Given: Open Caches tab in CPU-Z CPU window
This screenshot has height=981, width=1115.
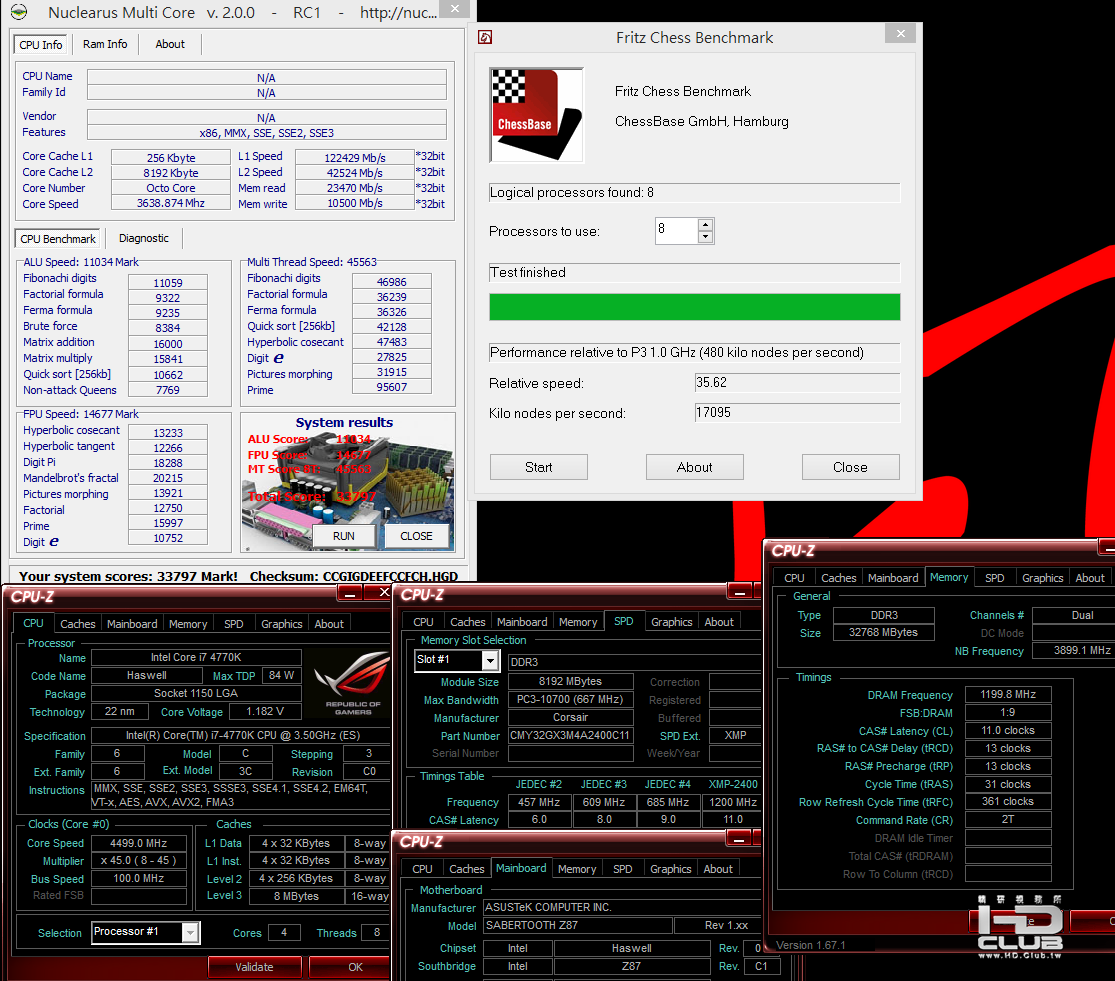Looking at the screenshot, I should click(78, 623).
